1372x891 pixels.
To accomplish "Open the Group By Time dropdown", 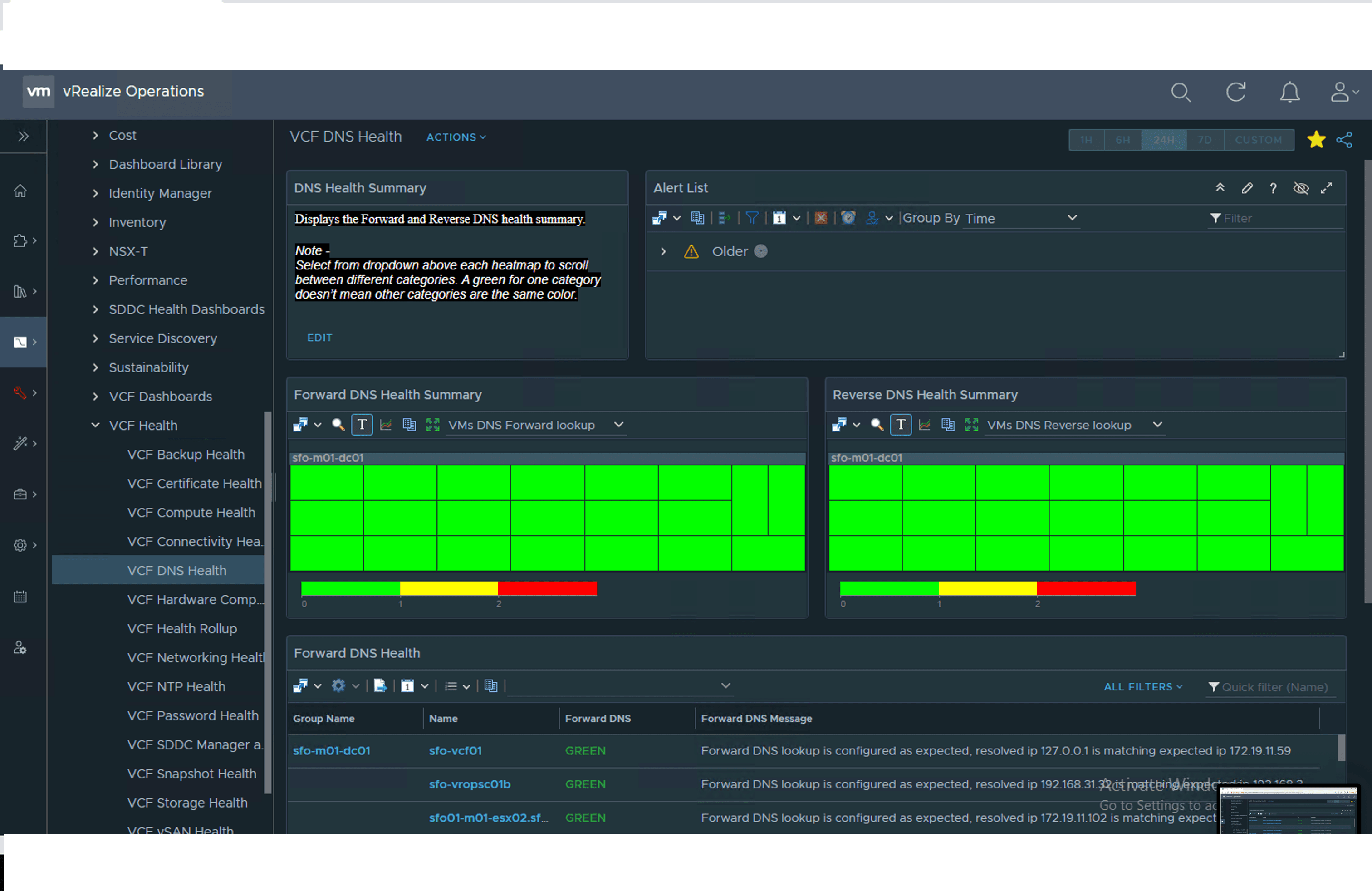I will click(1020, 218).
